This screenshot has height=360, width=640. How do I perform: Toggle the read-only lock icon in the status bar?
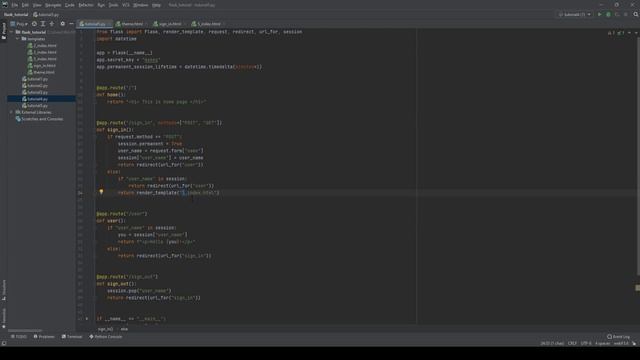pyautogui.click(x=634, y=343)
